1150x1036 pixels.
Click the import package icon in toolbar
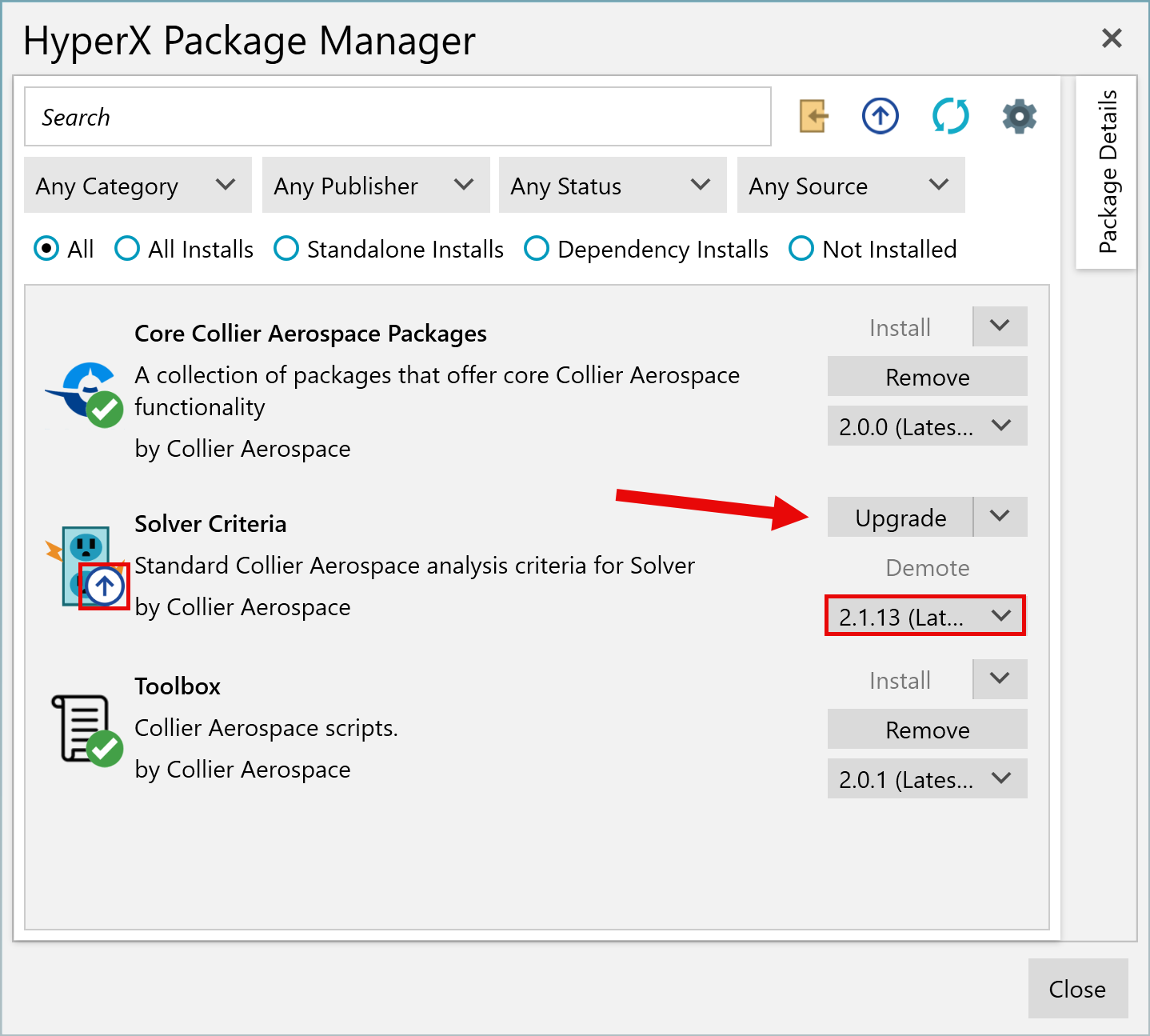tap(813, 116)
